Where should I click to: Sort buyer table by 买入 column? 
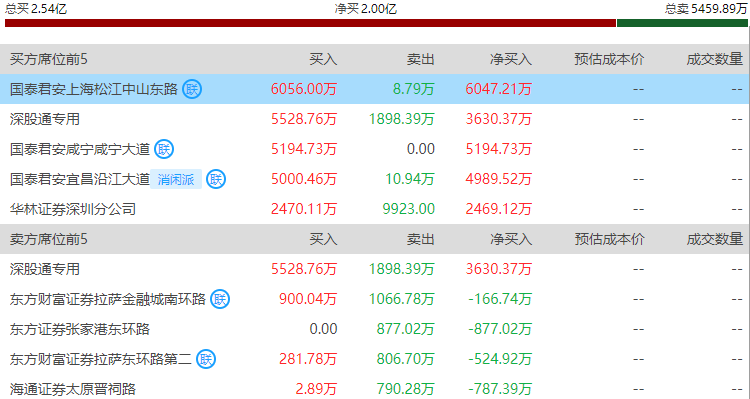323,59
